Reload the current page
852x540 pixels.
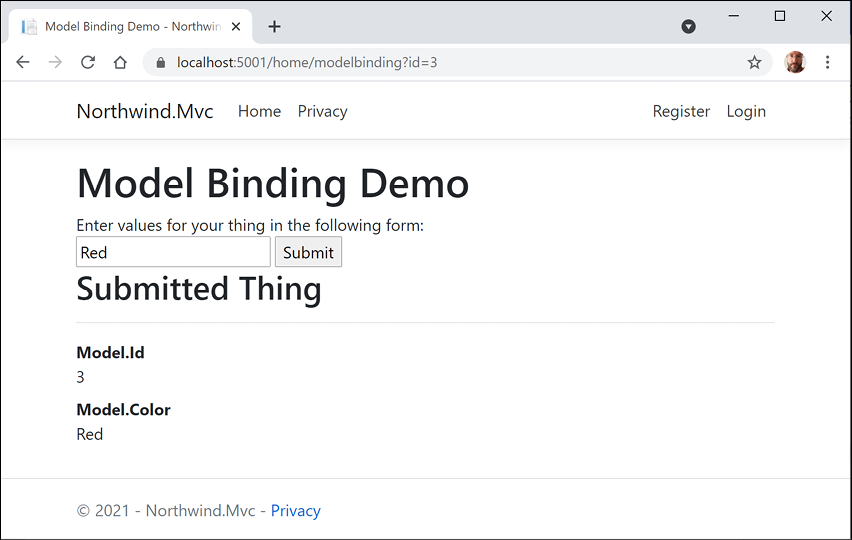(88, 62)
